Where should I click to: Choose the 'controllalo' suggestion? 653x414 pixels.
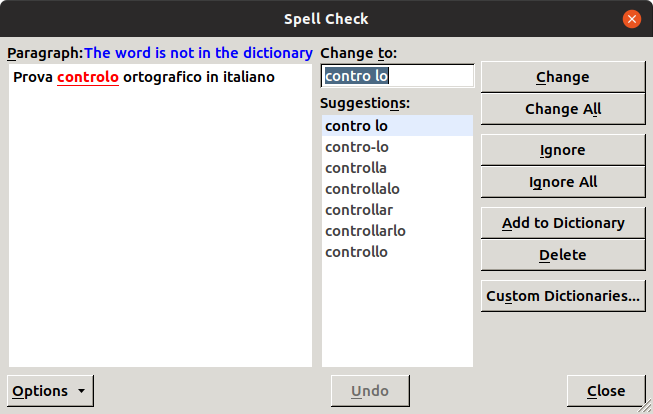[363, 189]
